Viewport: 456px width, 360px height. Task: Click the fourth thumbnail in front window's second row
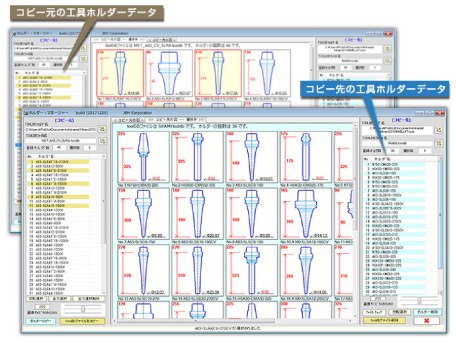(306, 213)
